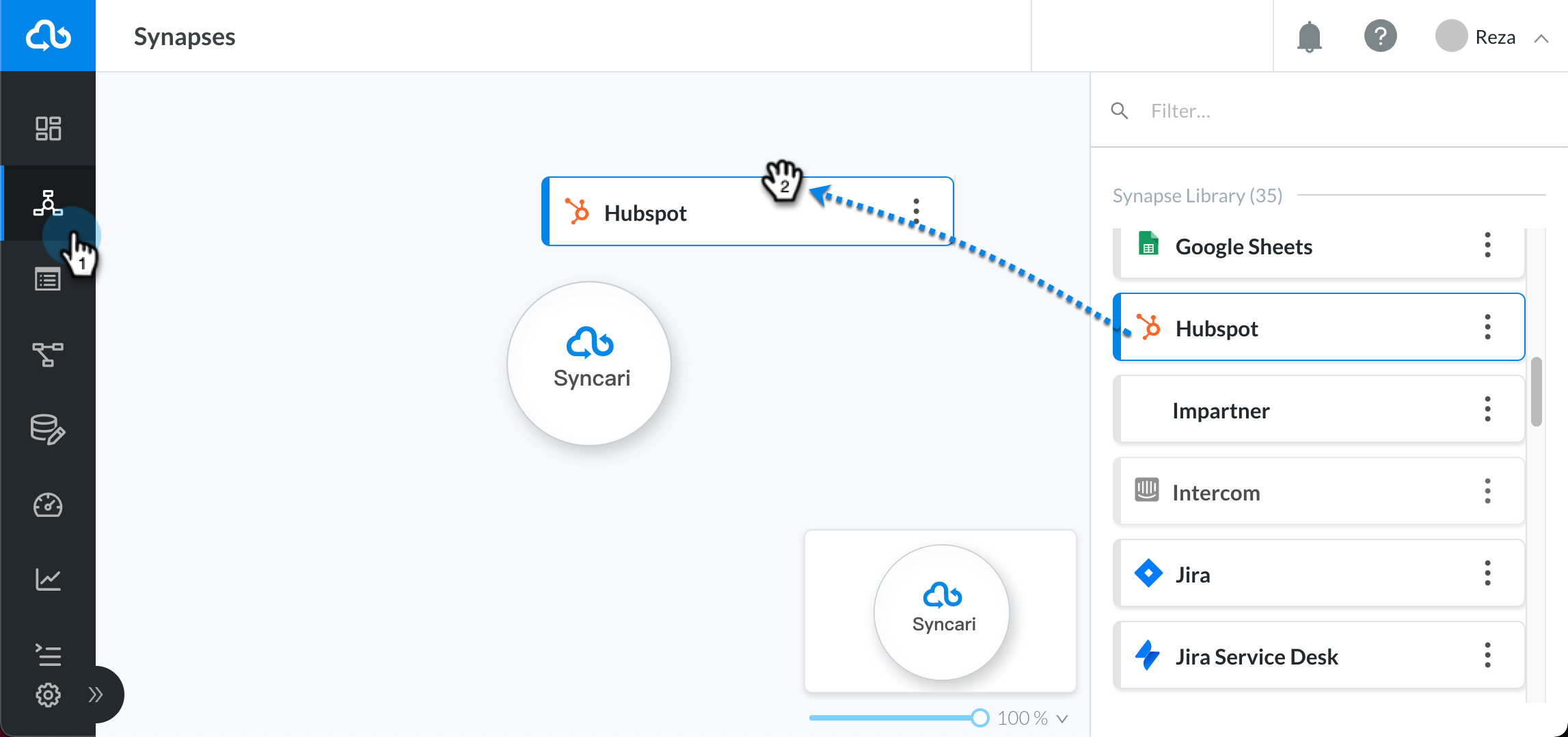The image size is (1568, 737).
Task: Click the Reza user avatar
Action: [1451, 36]
